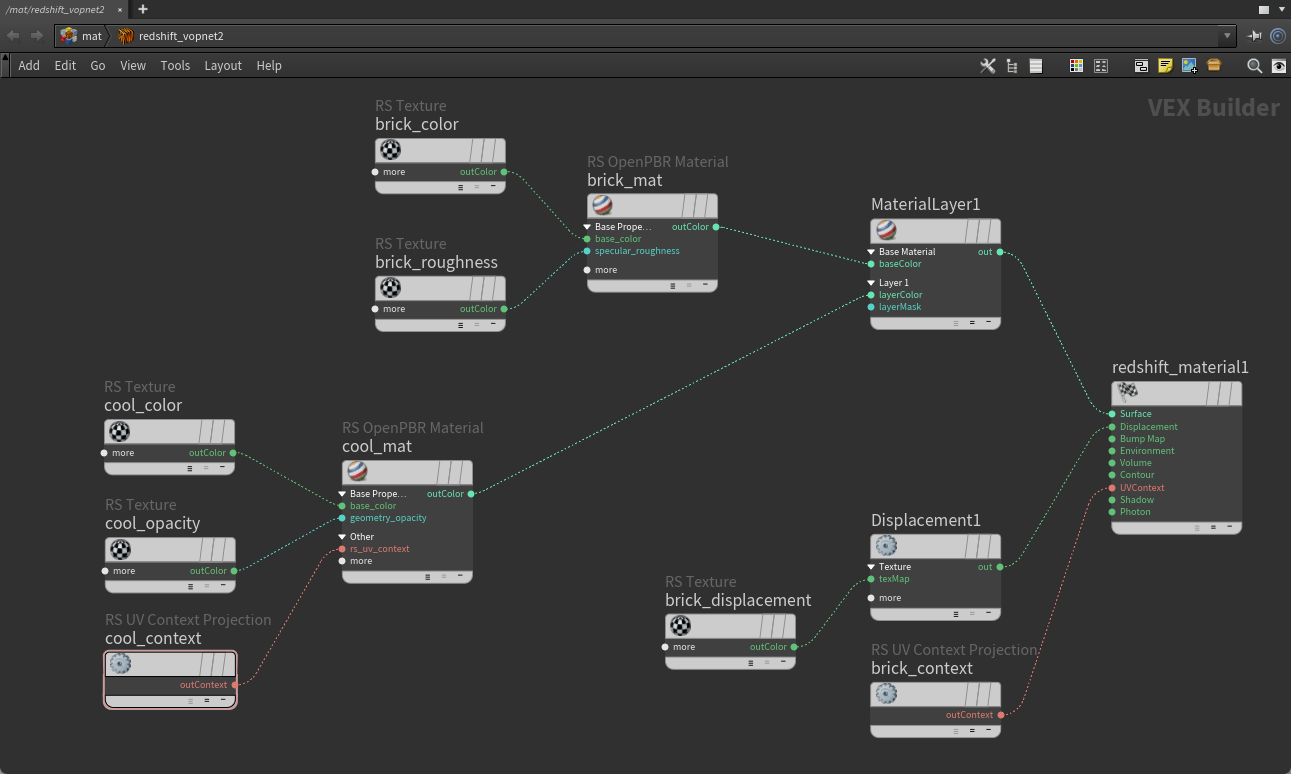
Task: Add a yellow sticky note
Action: click(x=1165, y=66)
